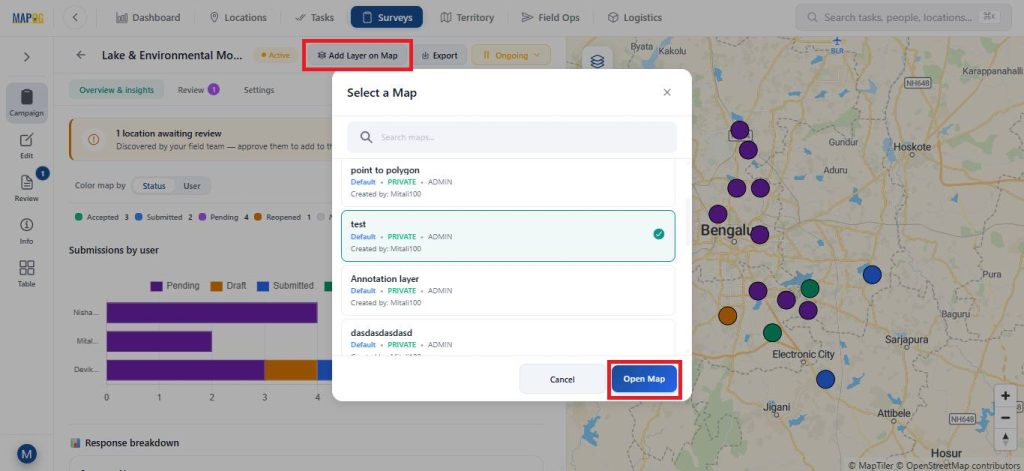This screenshot has height=471, width=1024.
Task: Switch to Overview & insights tab
Action: tap(117, 90)
